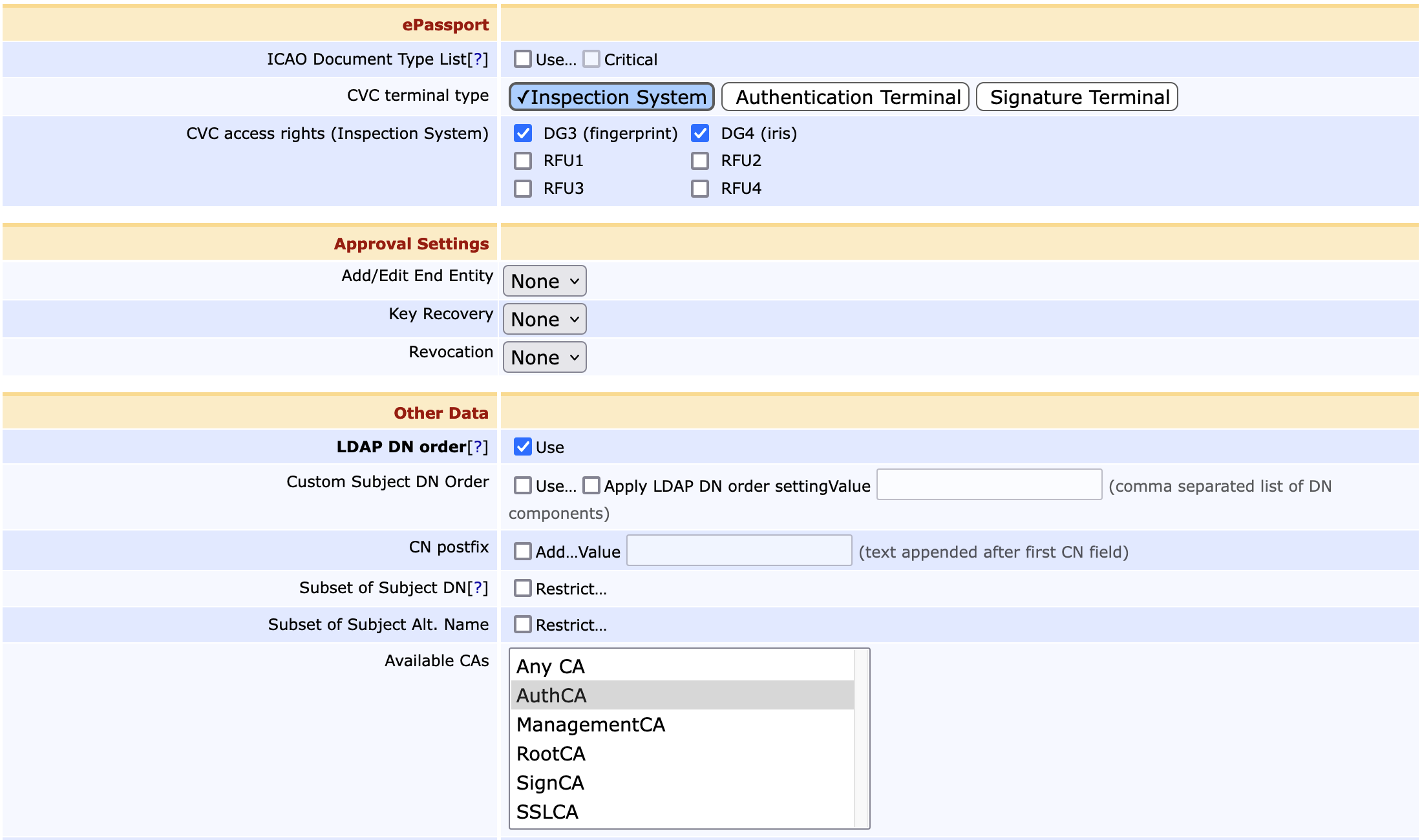Open Revocation approval dropdown
This screenshot has height=840, width=1422.
[544, 357]
